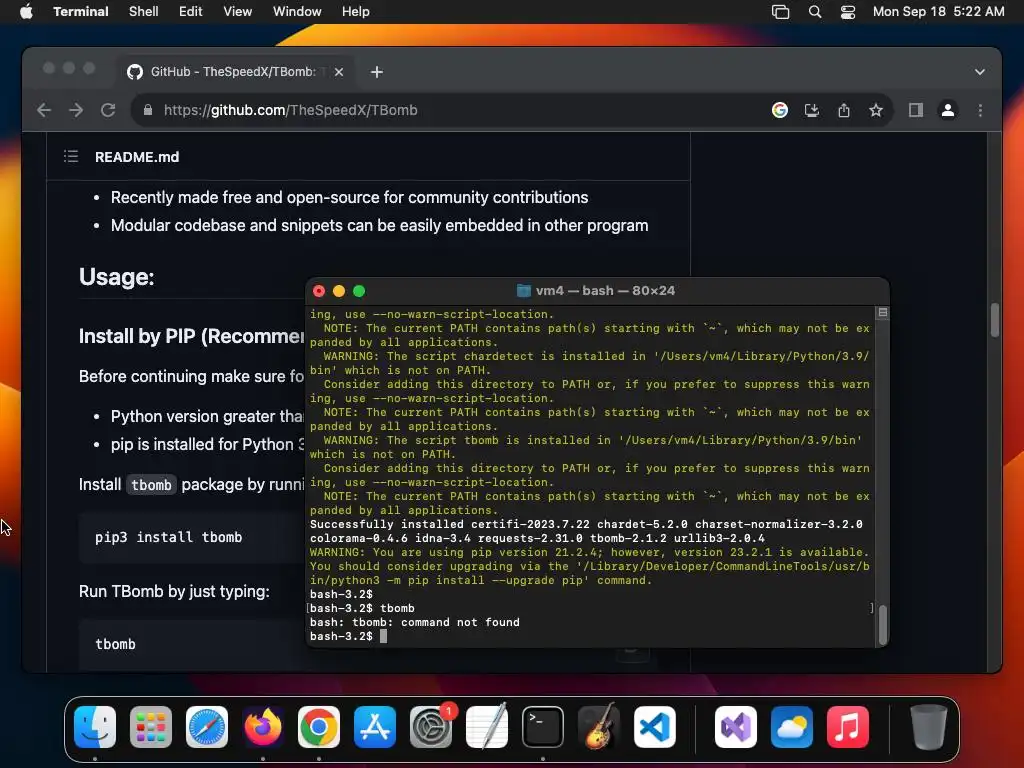Open Launchpad from the Dock

click(x=151, y=727)
